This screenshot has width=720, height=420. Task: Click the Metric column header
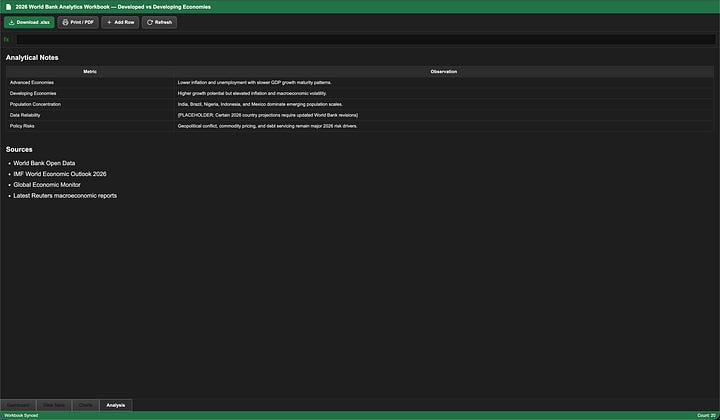click(x=90, y=72)
